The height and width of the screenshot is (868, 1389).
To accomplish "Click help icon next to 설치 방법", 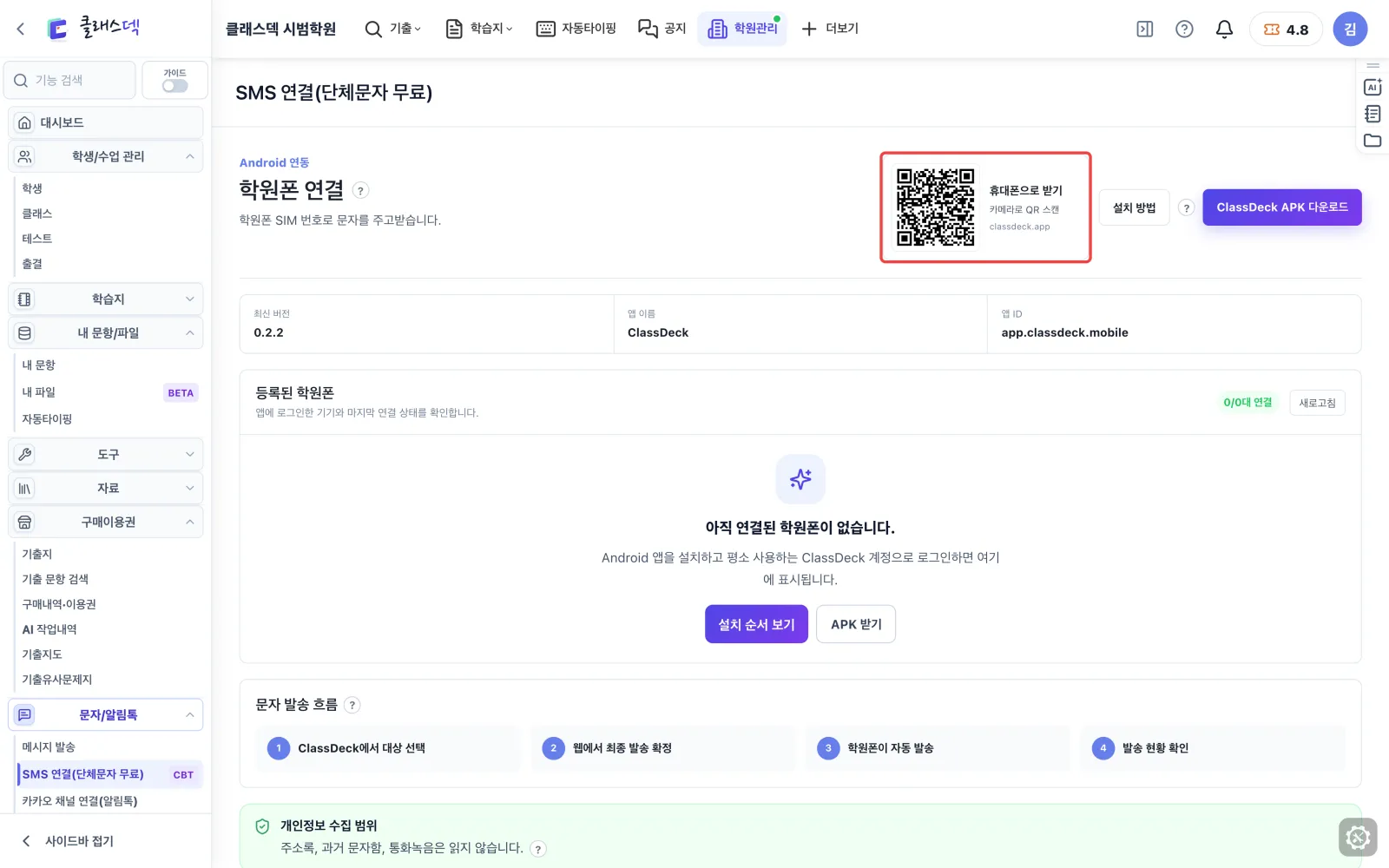I will click(1187, 207).
